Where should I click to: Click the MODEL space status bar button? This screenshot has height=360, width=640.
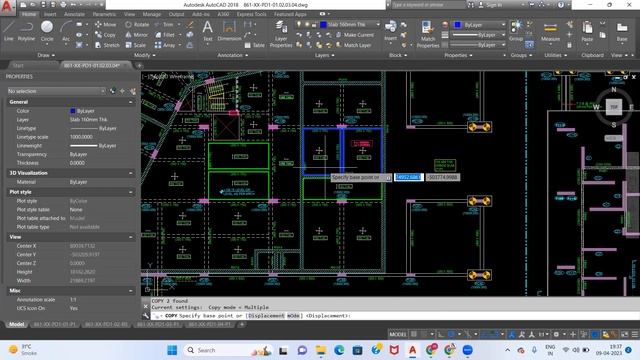click(x=398, y=334)
